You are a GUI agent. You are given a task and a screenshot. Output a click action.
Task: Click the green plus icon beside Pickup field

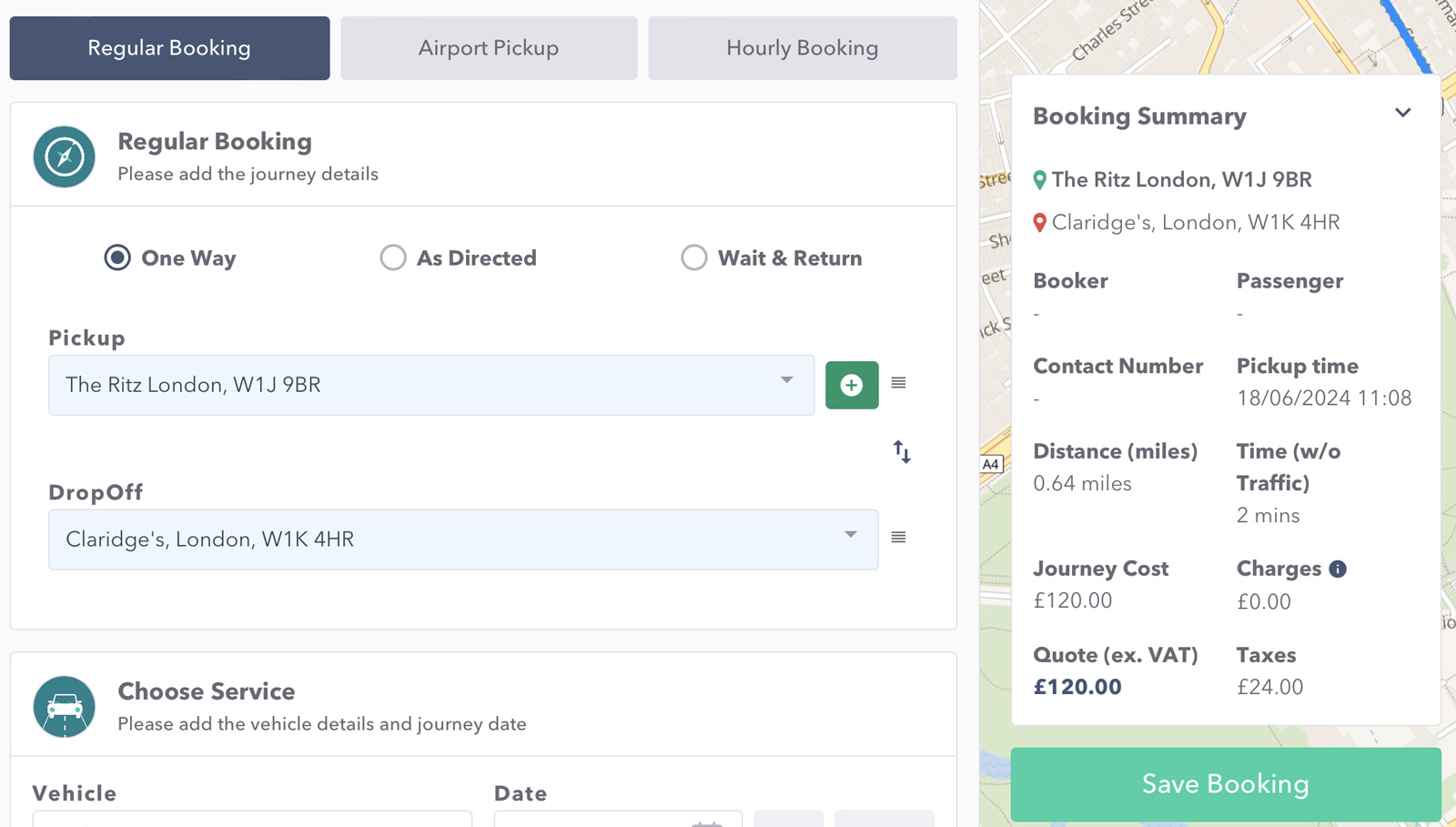852,385
